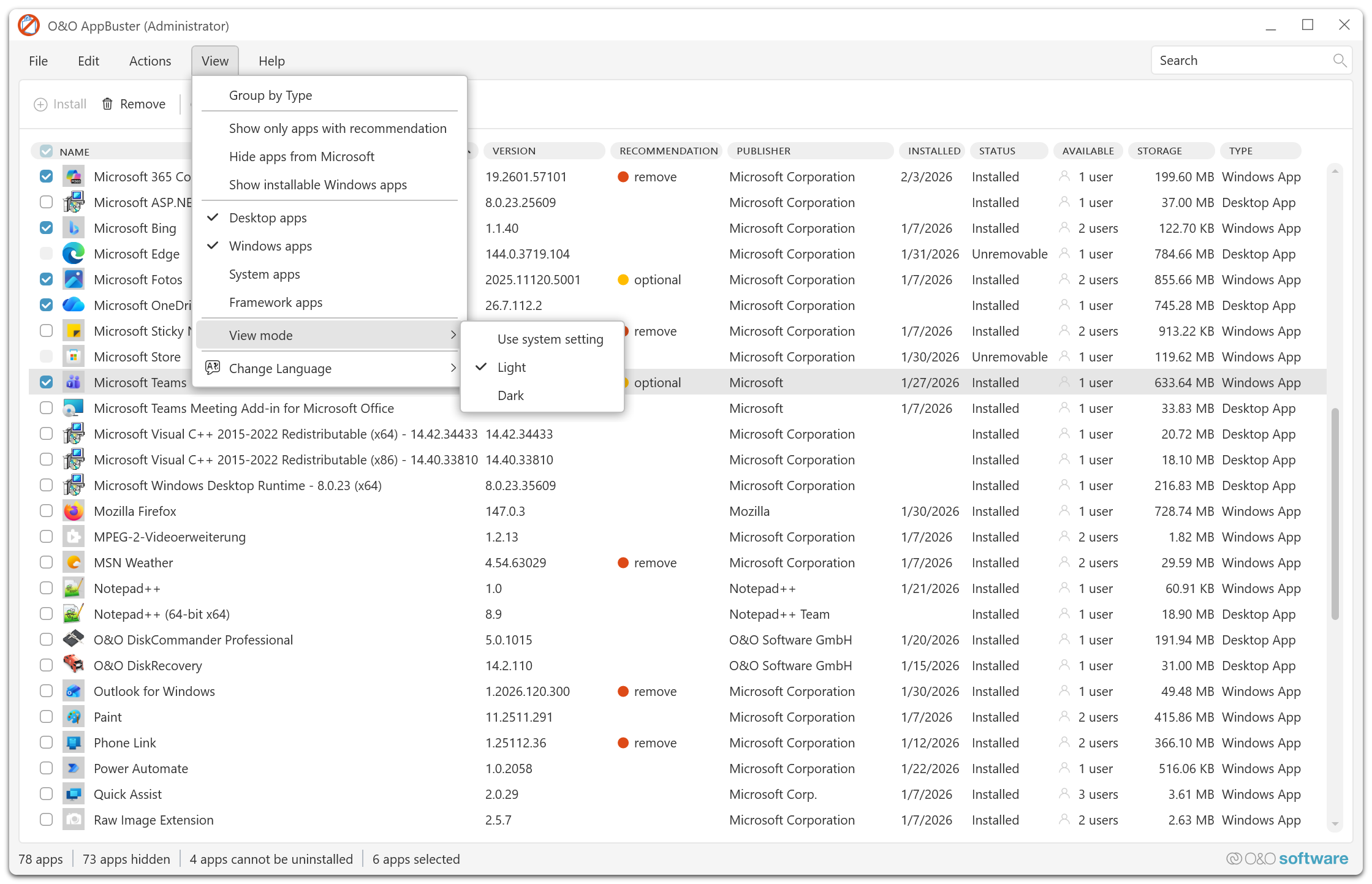Check the Mozilla Firefox checkbox
The width and height of the screenshot is (1372, 884).
click(x=46, y=511)
